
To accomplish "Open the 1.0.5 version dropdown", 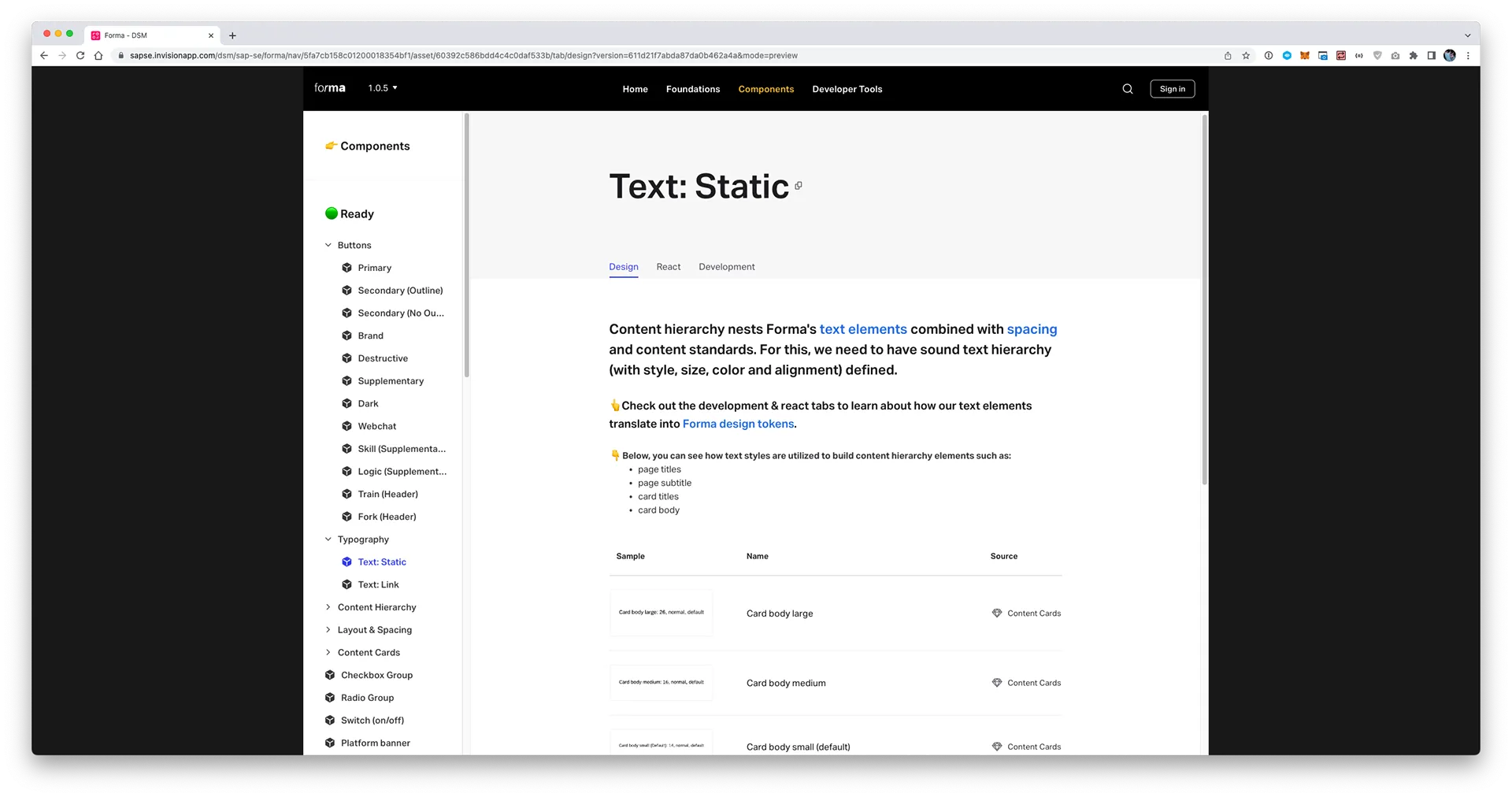I will point(383,88).
